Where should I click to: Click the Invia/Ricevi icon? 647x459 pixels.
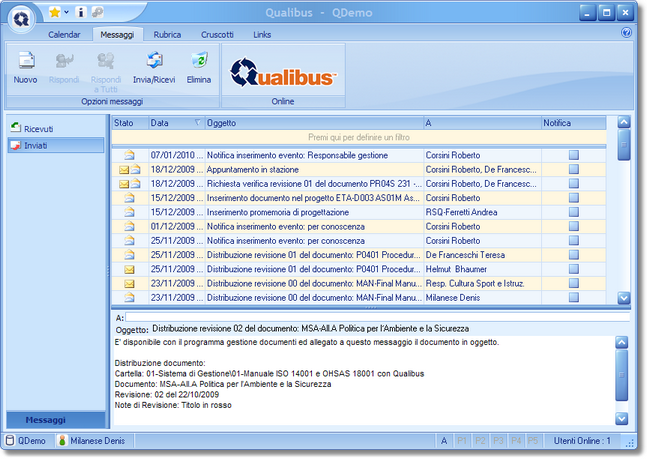[154, 62]
